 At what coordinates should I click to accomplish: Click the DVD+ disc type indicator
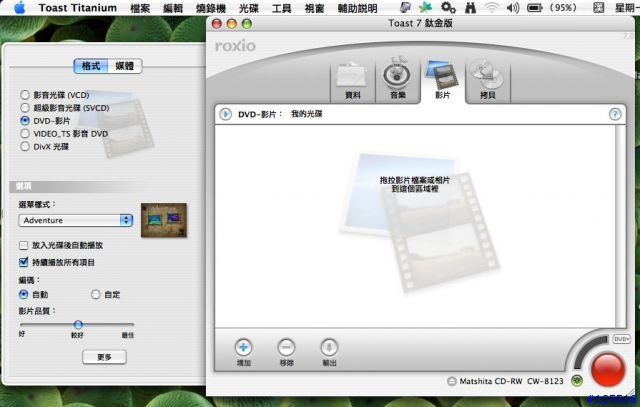click(621, 339)
